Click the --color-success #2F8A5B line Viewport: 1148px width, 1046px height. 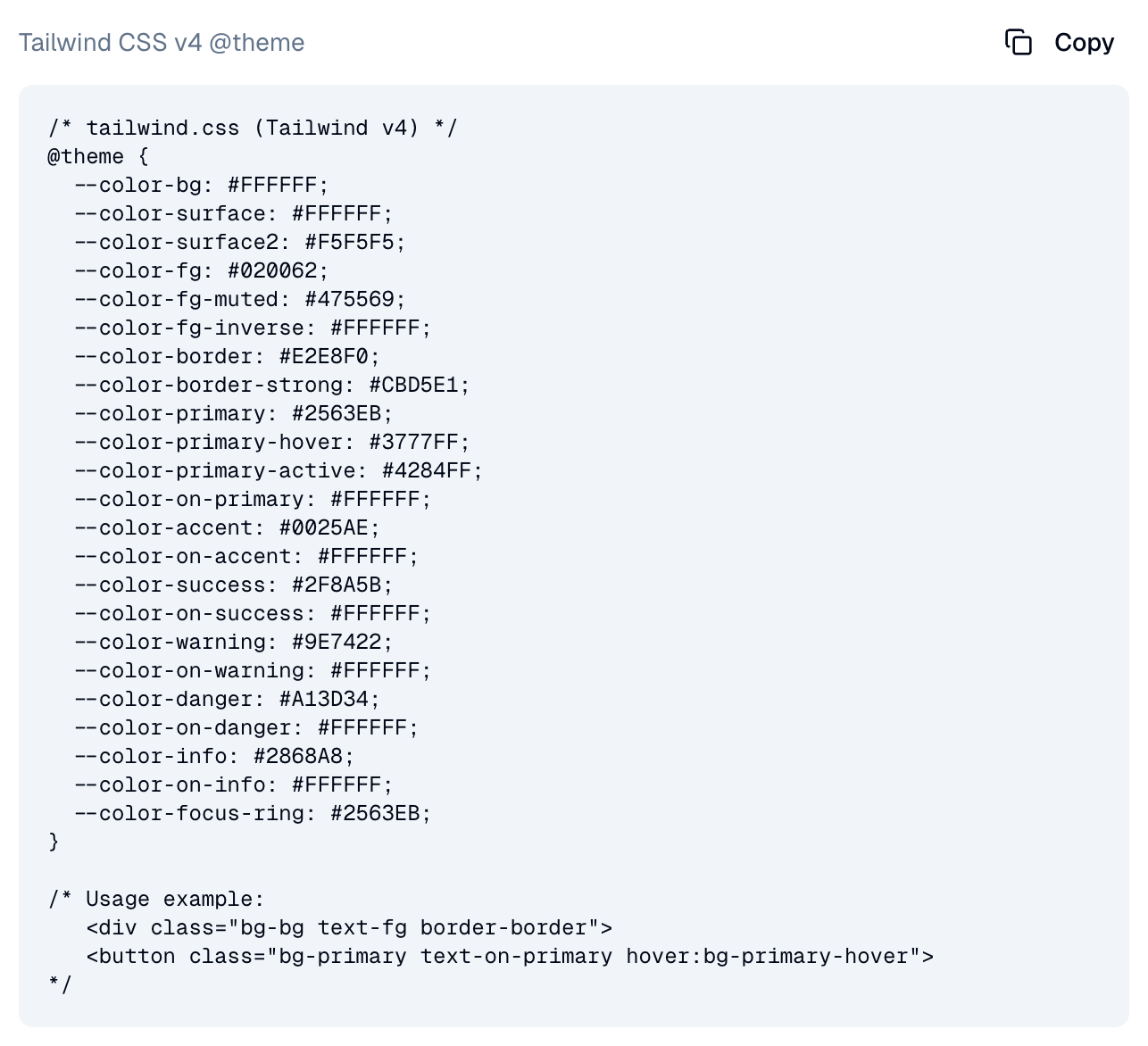234,585
